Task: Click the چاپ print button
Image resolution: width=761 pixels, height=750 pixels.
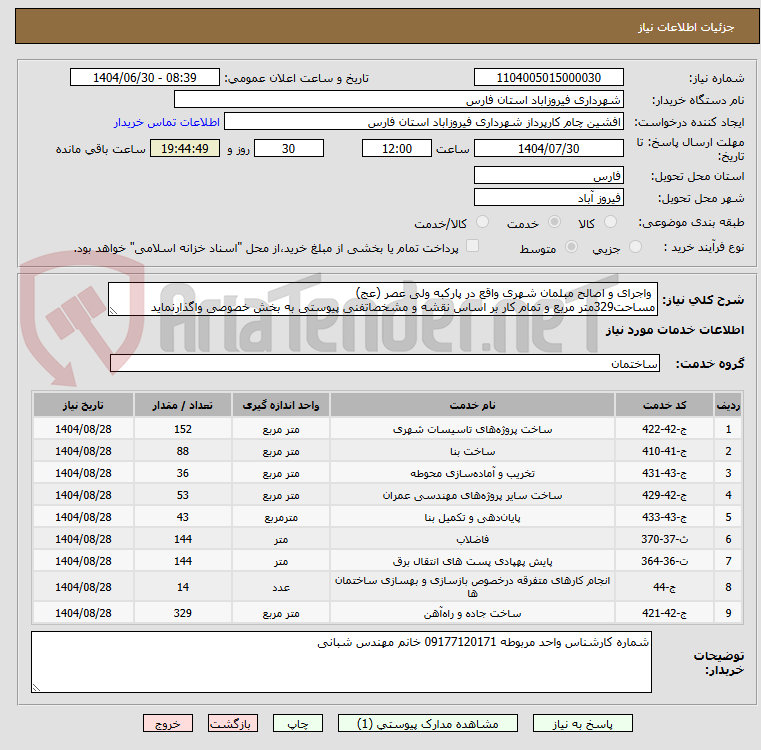Action: click(x=298, y=723)
